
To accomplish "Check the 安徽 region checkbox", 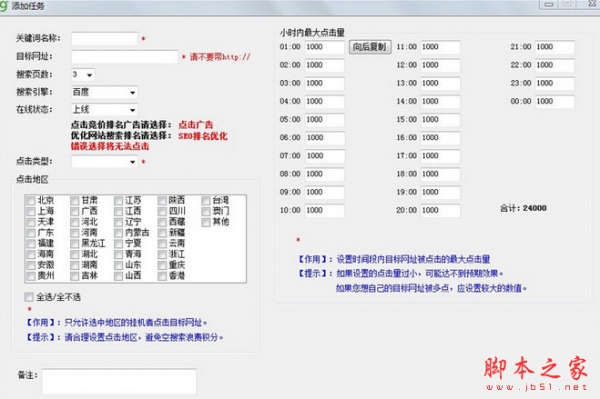I will 31,265.
